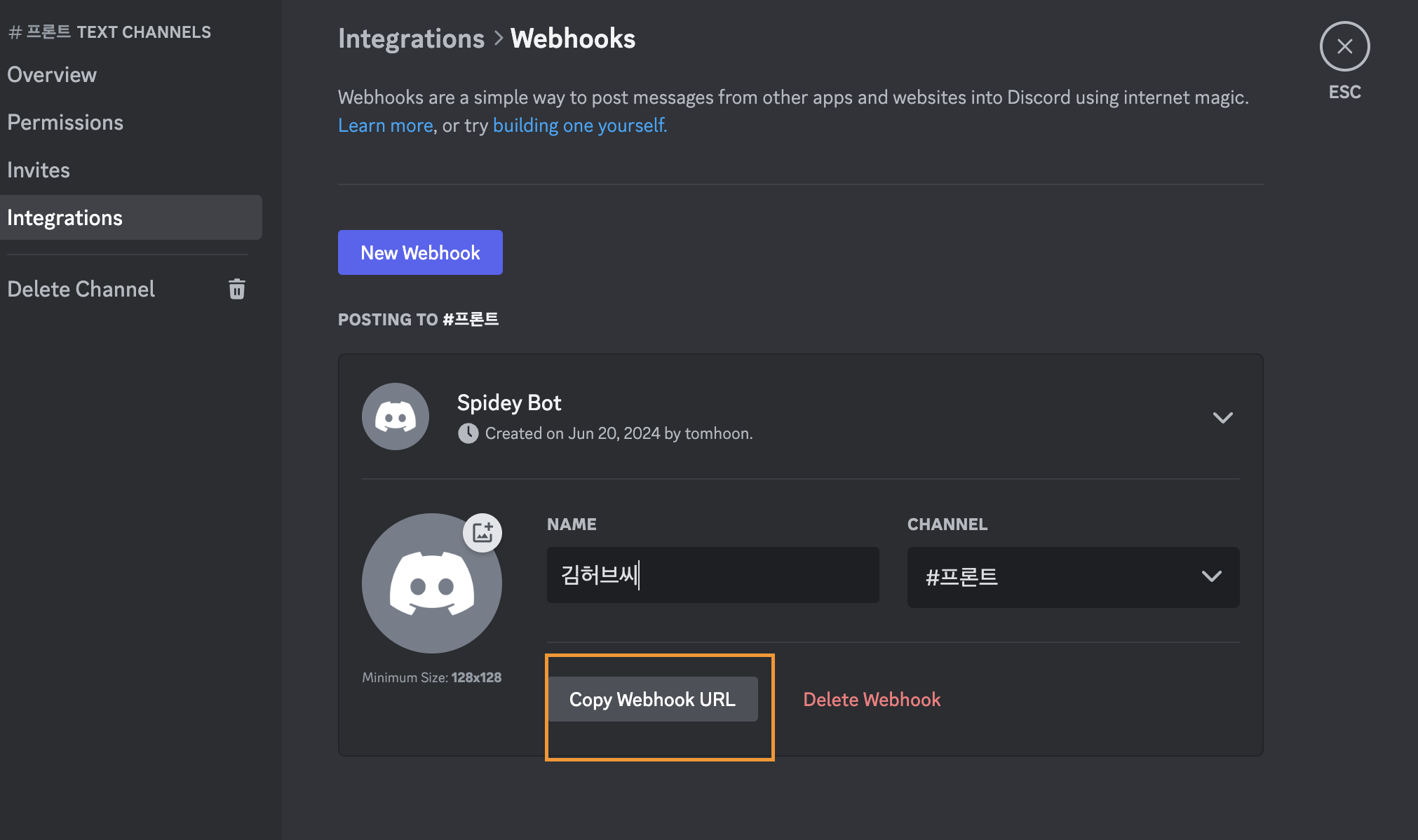Open the Learn more link
The height and width of the screenshot is (840, 1418).
[385, 126]
